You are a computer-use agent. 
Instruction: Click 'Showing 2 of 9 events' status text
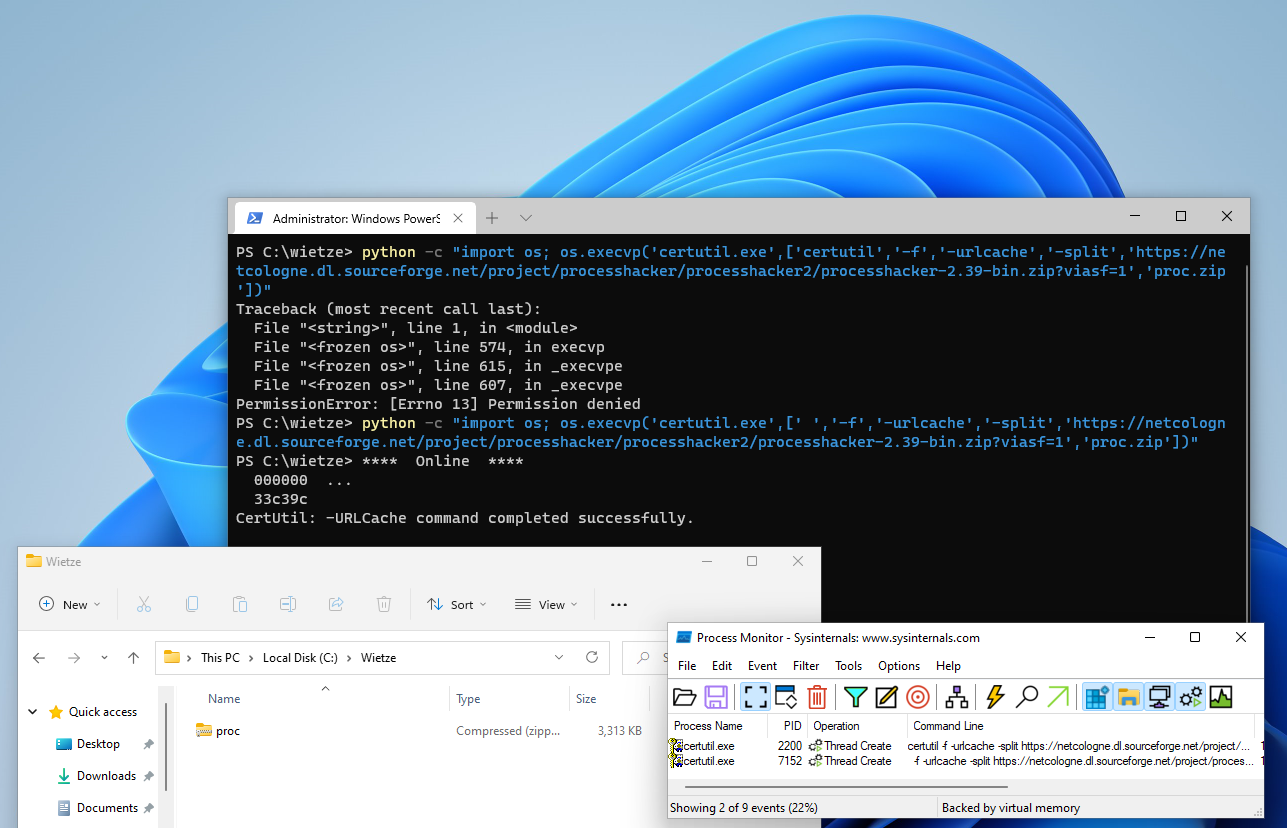pos(743,808)
